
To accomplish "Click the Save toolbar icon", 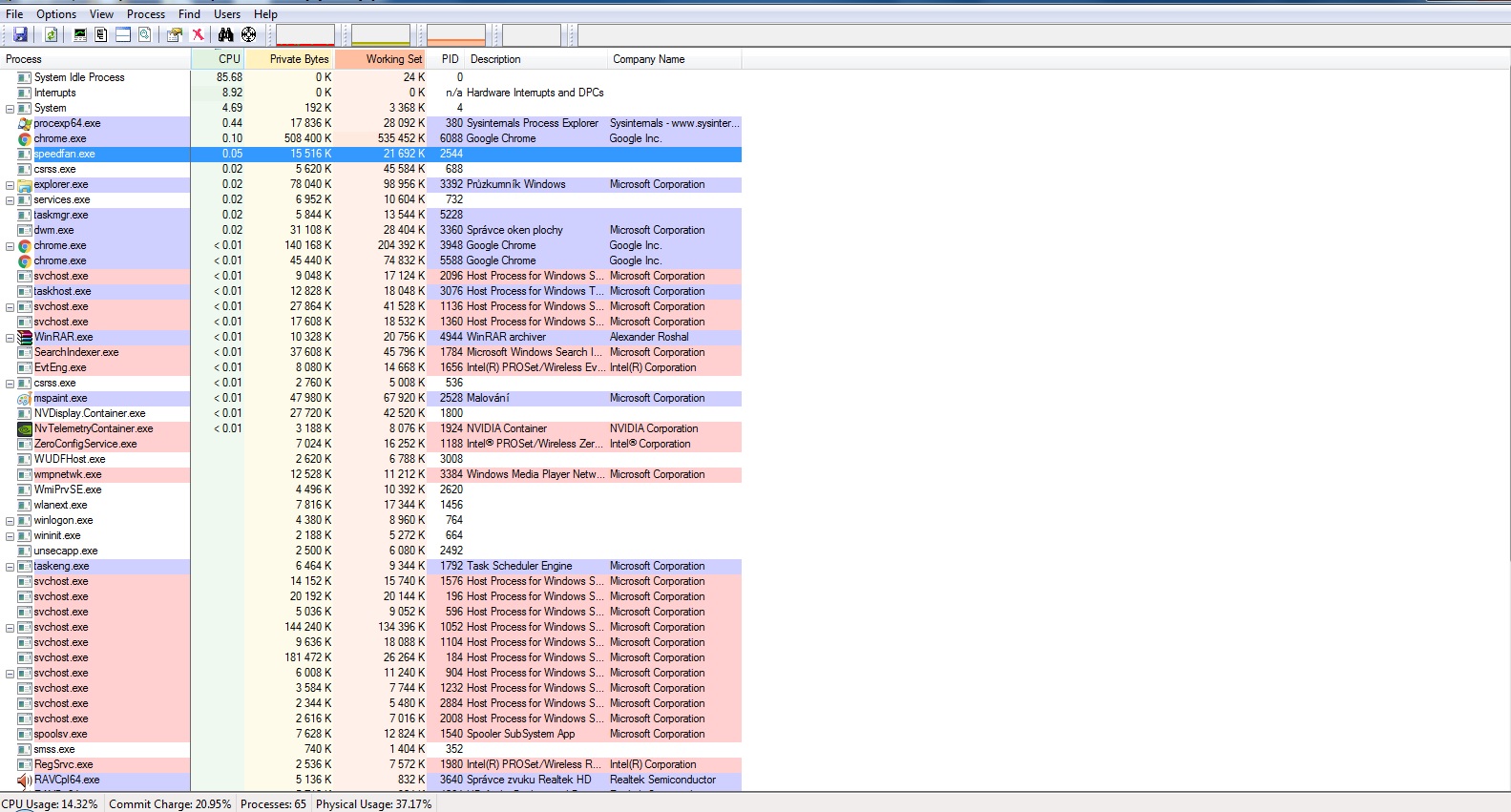I will coord(20,34).
